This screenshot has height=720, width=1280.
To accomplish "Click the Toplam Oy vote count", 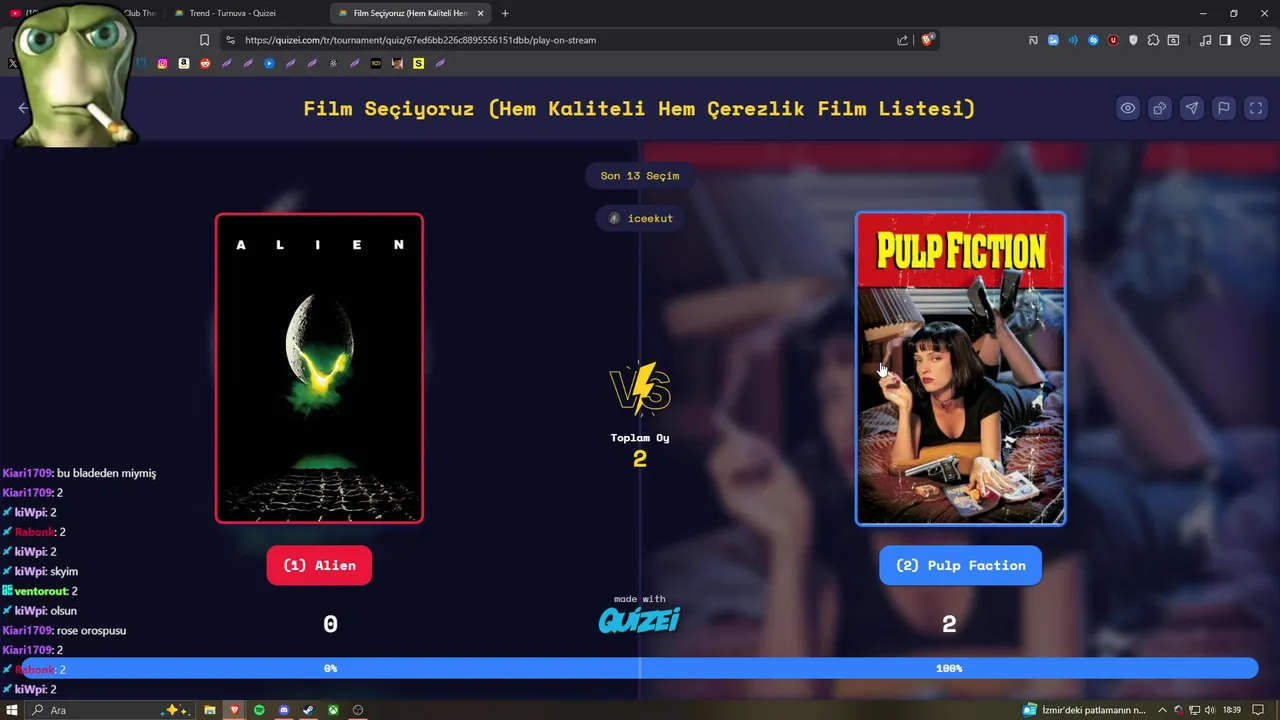I will click(x=640, y=459).
